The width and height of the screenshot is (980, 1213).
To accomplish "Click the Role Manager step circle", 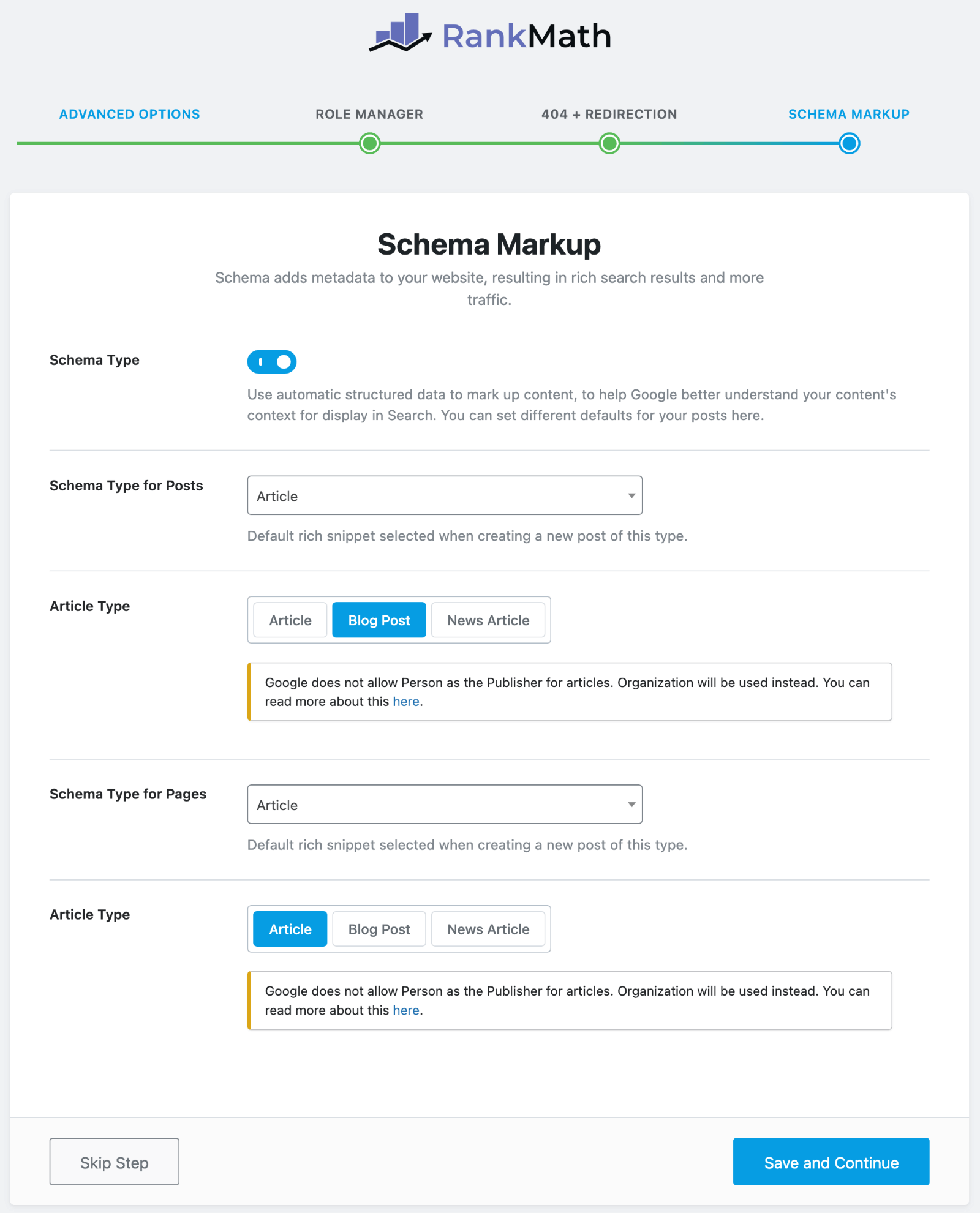I will (369, 144).
